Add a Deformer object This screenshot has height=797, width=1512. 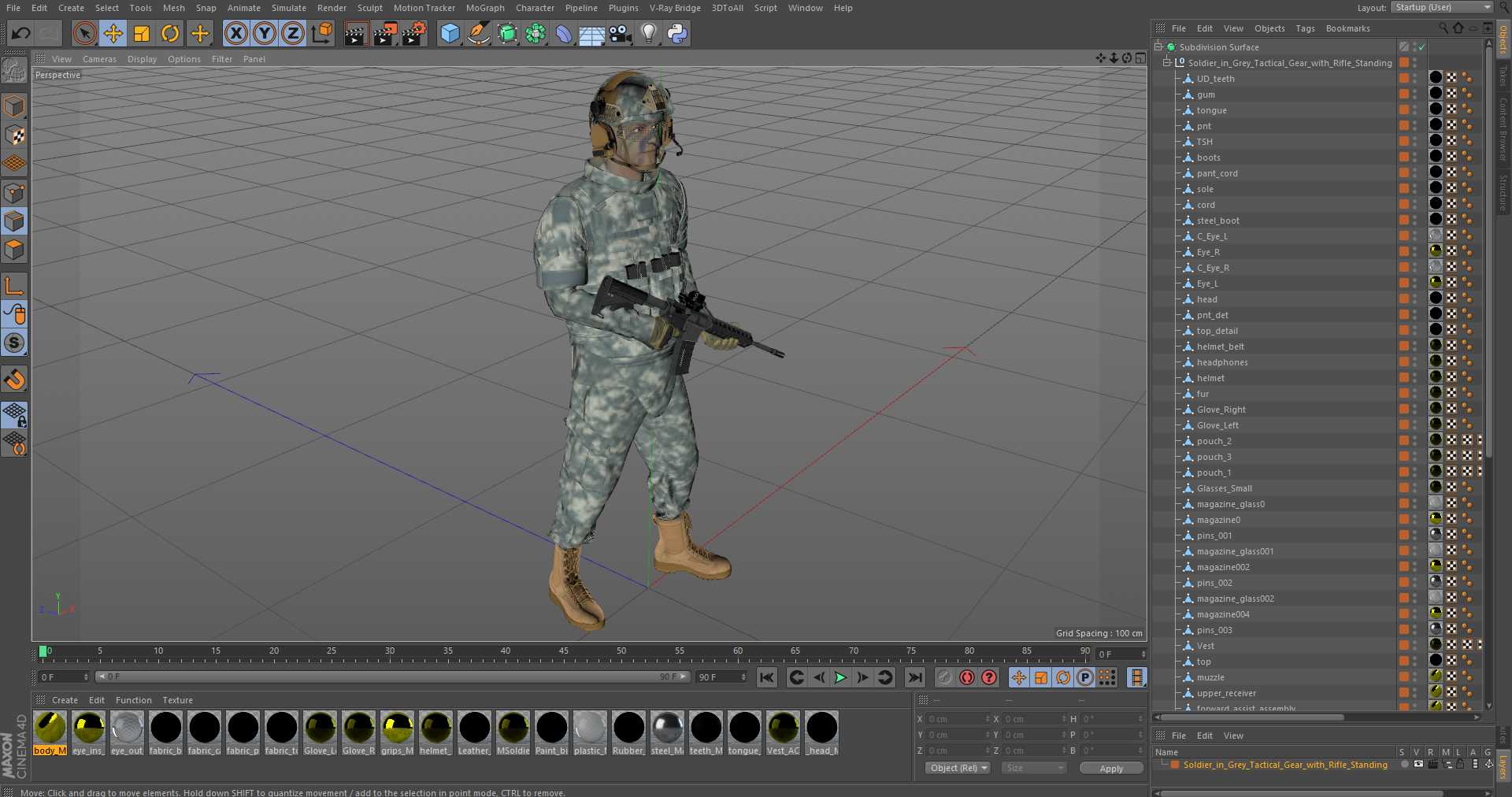[564, 33]
